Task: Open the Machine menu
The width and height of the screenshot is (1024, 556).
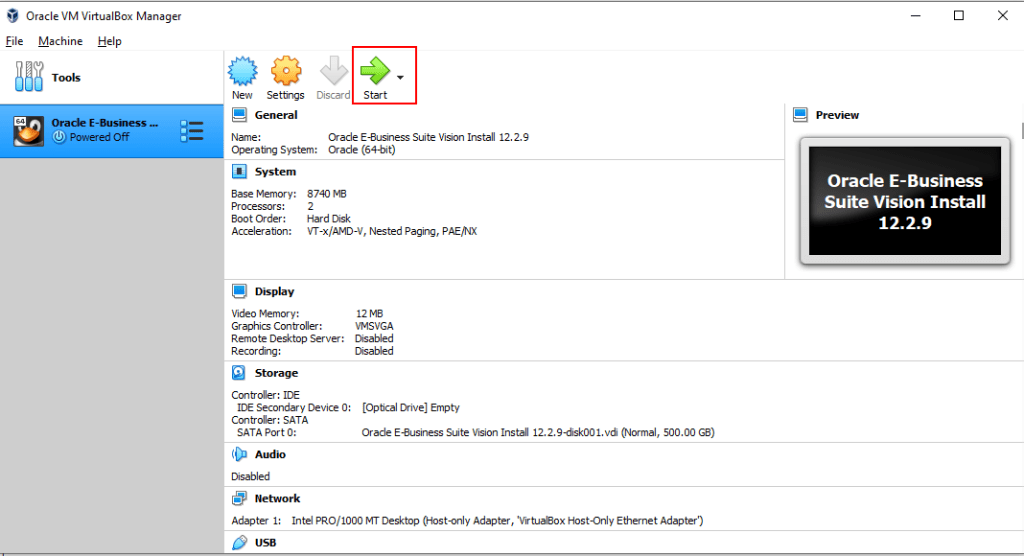Action: [60, 41]
